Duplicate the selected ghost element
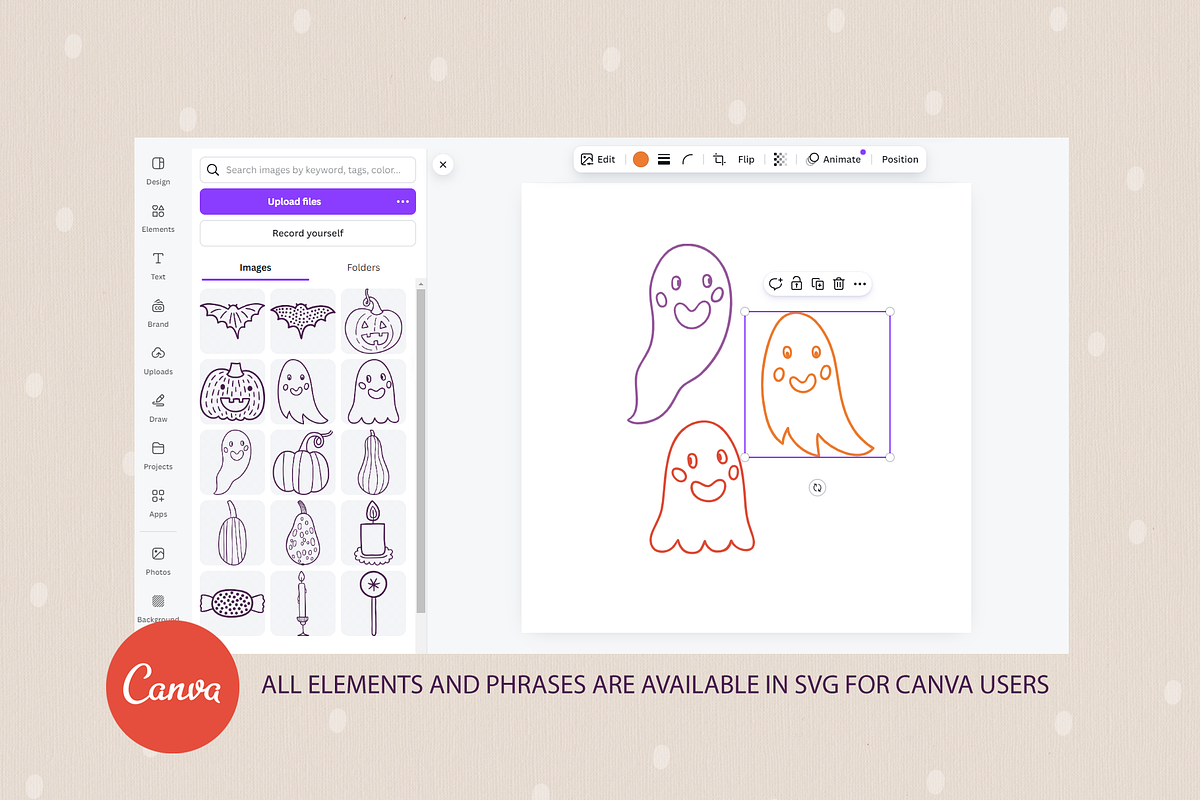 (818, 284)
